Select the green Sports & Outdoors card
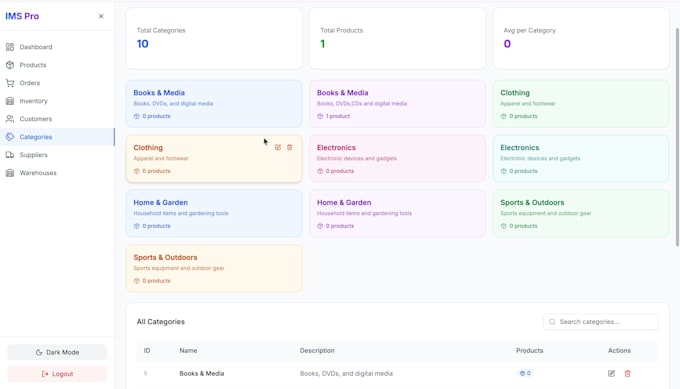The image size is (680, 389). coord(581,213)
